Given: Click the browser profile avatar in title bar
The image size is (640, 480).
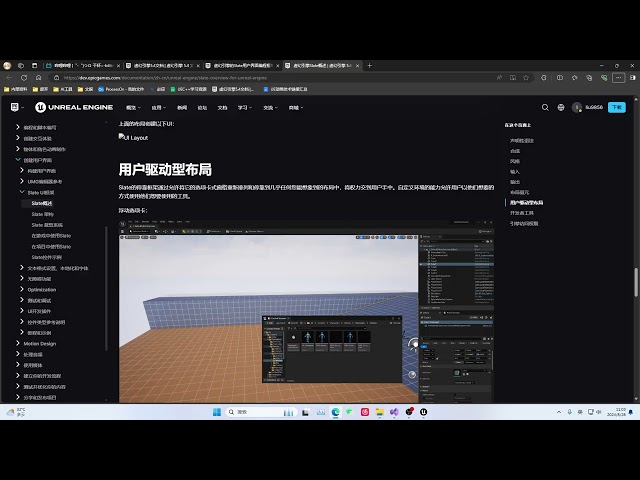Looking at the screenshot, I should (x=7, y=65).
